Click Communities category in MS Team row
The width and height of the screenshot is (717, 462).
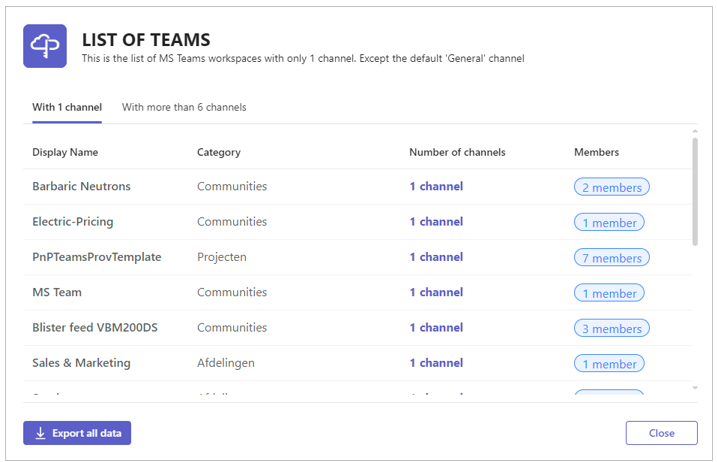pos(232,292)
